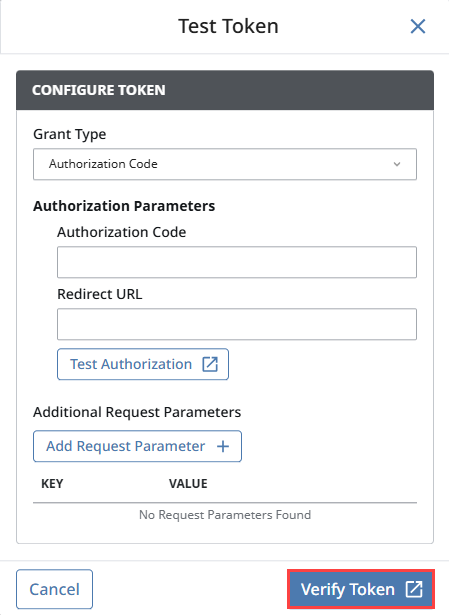Click the KEY column header
449x615 pixels.
[x=52, y=484]
